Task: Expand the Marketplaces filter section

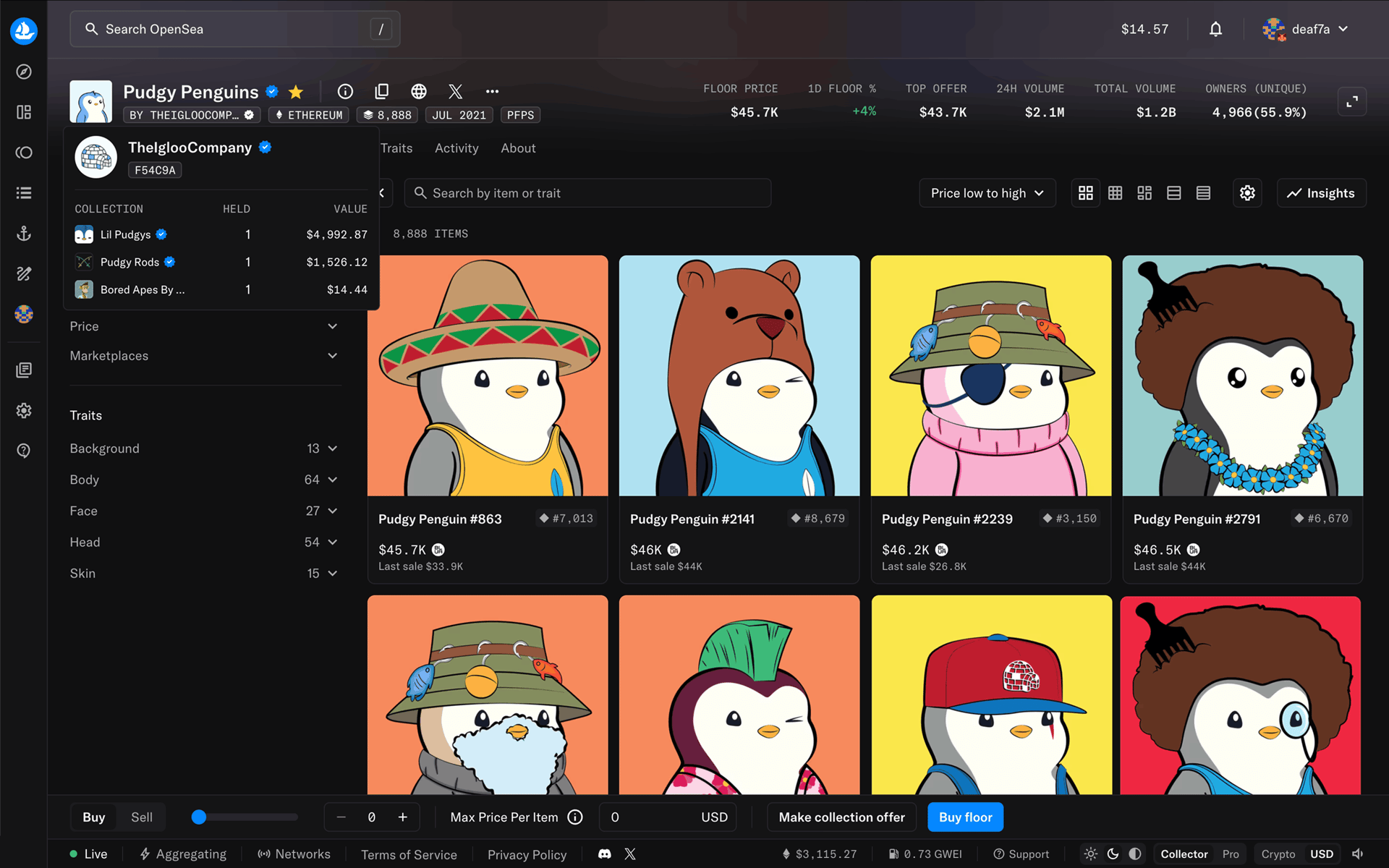Action: [204, 356]
